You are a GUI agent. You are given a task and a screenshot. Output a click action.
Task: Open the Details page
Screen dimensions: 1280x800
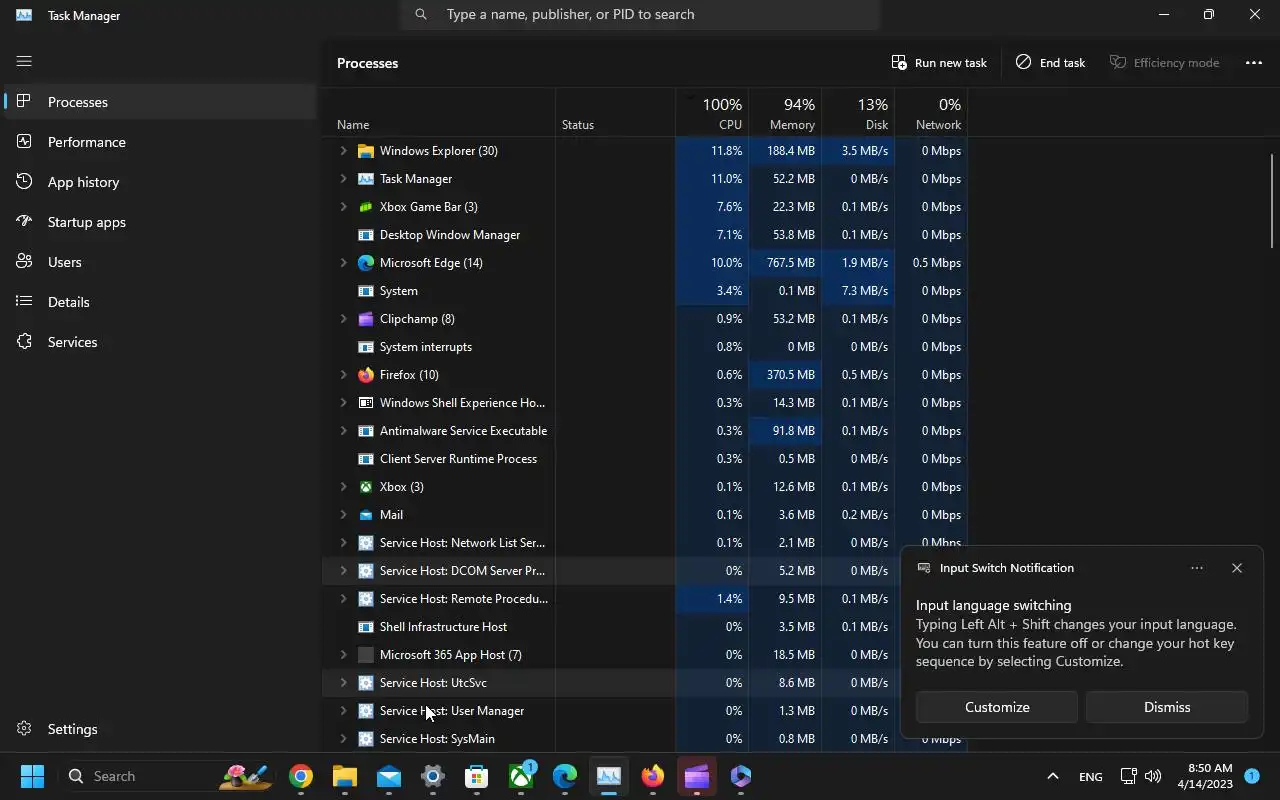160,302
